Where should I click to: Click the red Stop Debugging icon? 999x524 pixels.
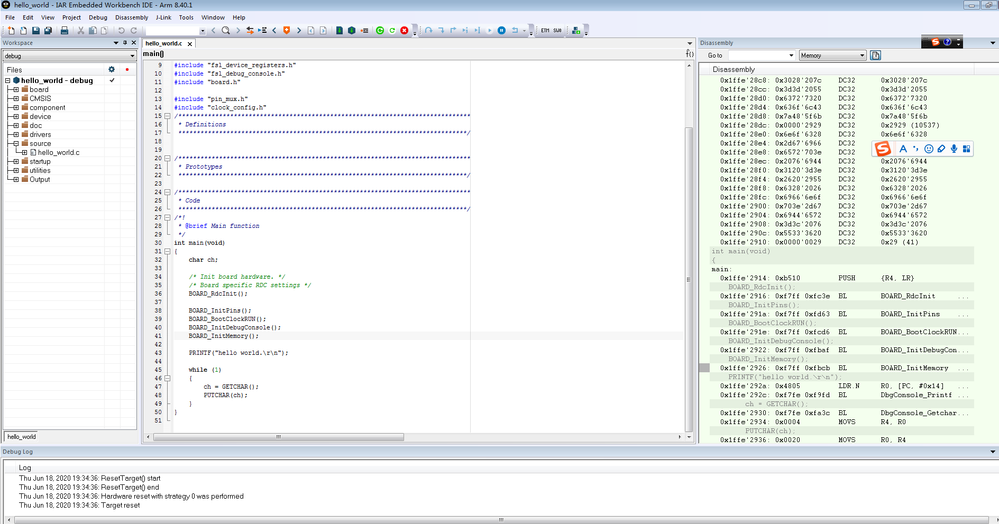pos(403,31)
